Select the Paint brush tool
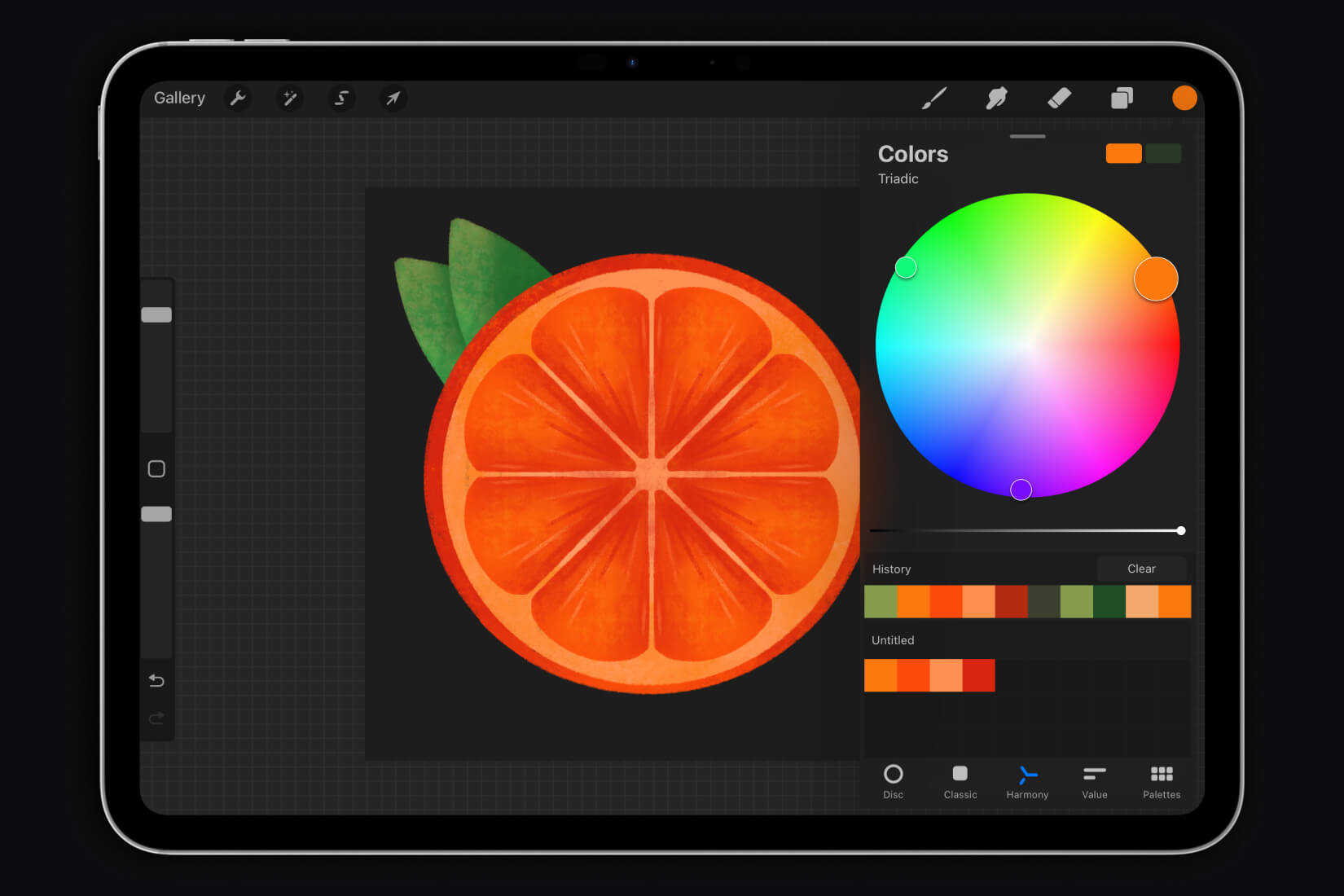The height and width of the screenshot is (896, 1344). pyautogui.click(x=934, y=99)
